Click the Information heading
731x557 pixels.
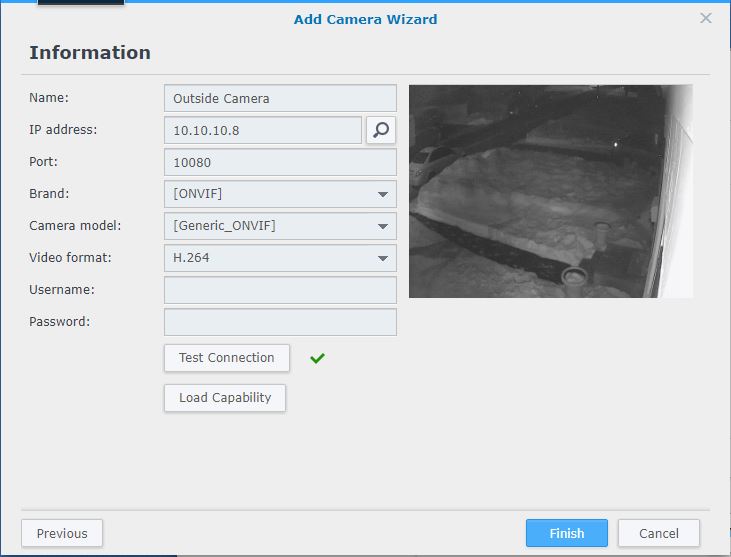point(90,52)
